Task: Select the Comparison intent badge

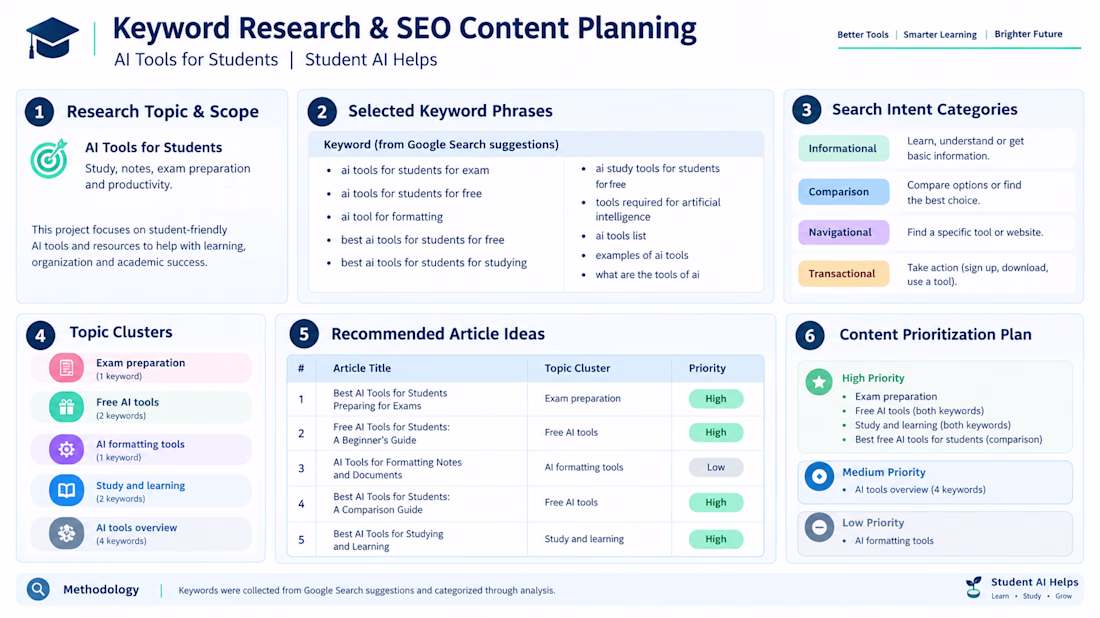Action: click(843, 192)
